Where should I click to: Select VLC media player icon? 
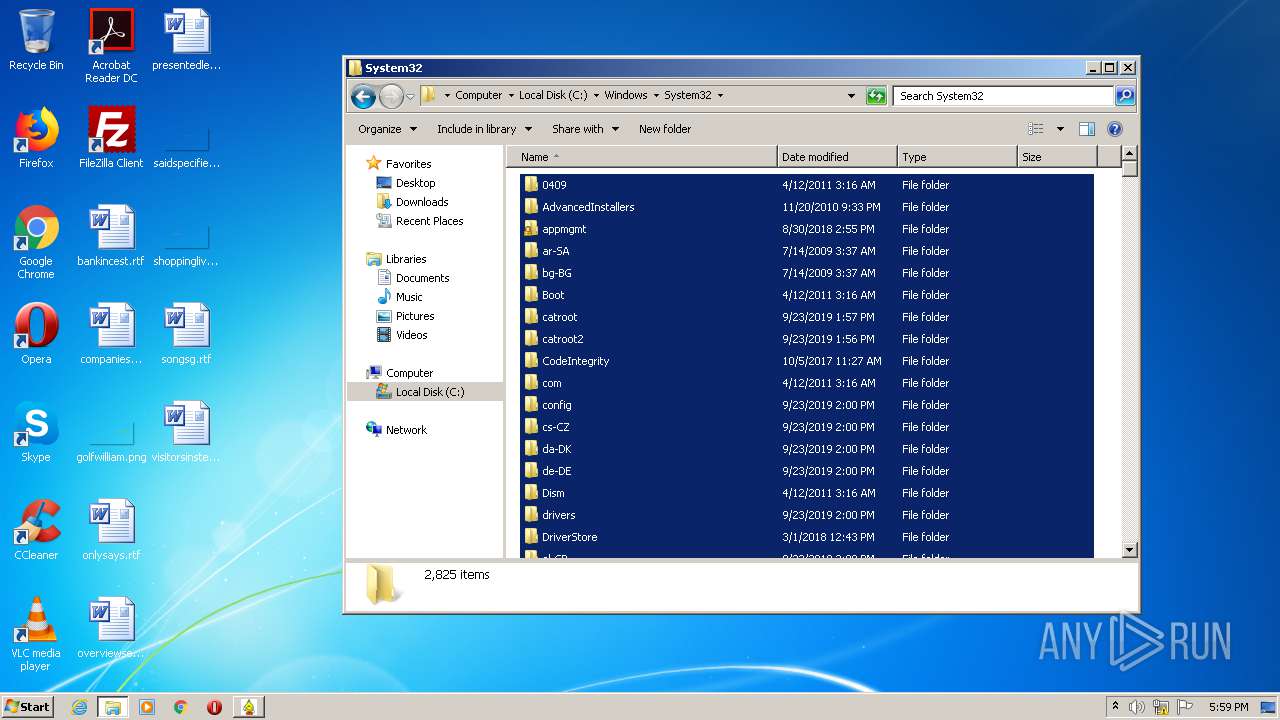36,634
